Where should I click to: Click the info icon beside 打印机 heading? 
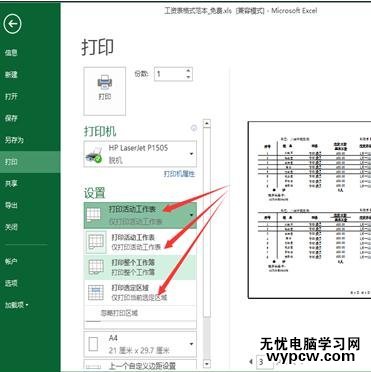coord(193,128)
